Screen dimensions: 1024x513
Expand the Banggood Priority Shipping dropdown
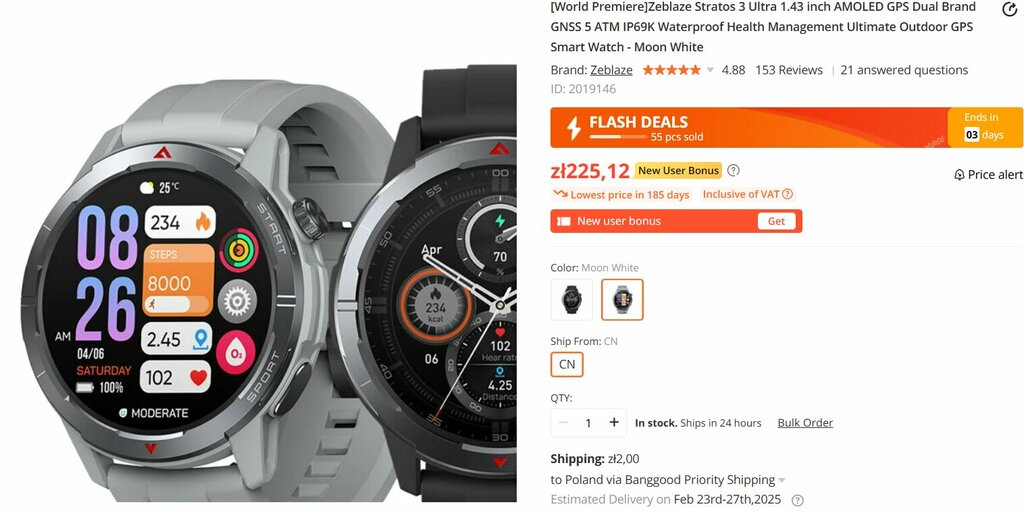pos(782,480)
